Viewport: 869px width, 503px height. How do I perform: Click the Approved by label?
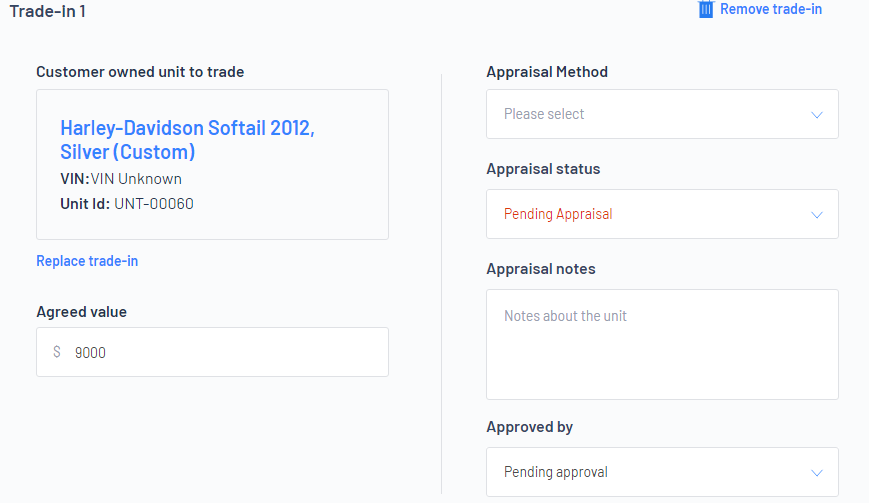[x=529, y=427]
